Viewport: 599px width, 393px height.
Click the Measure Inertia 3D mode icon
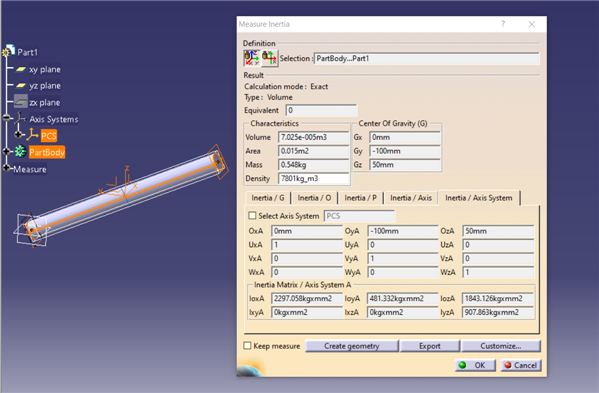point(252,58)
